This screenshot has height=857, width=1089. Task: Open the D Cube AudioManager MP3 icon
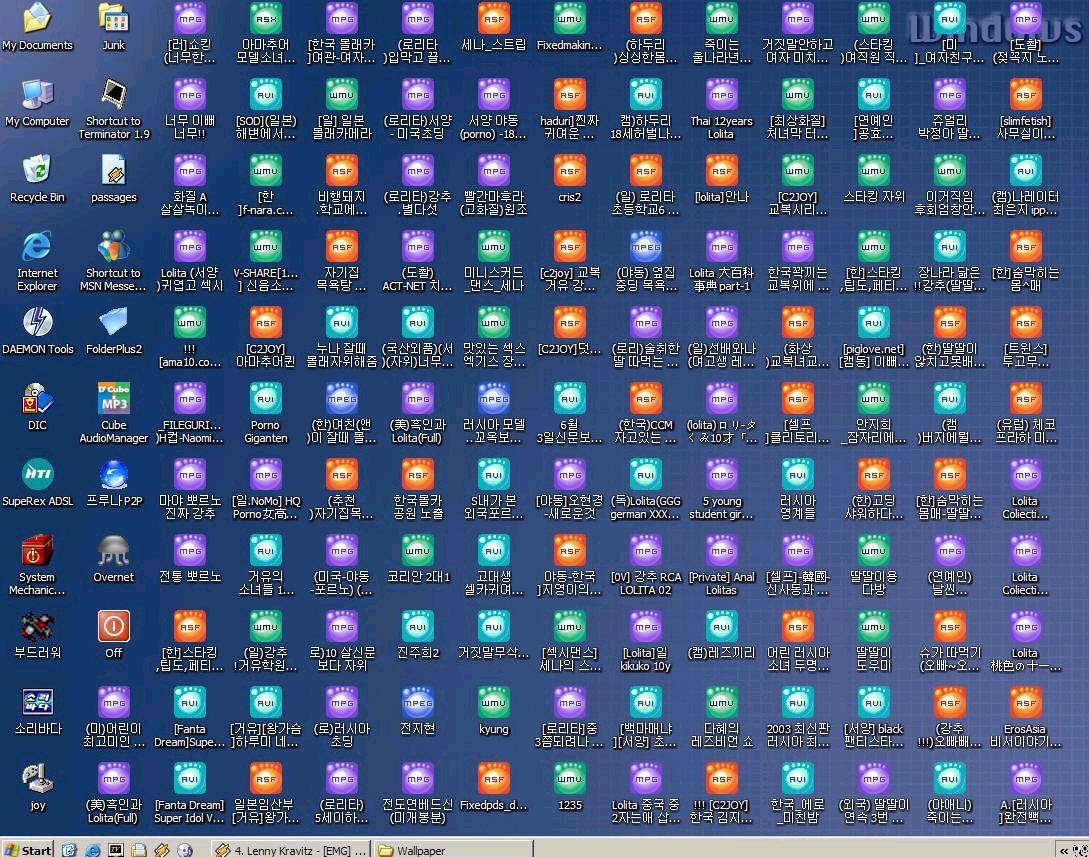click(113, 399)
